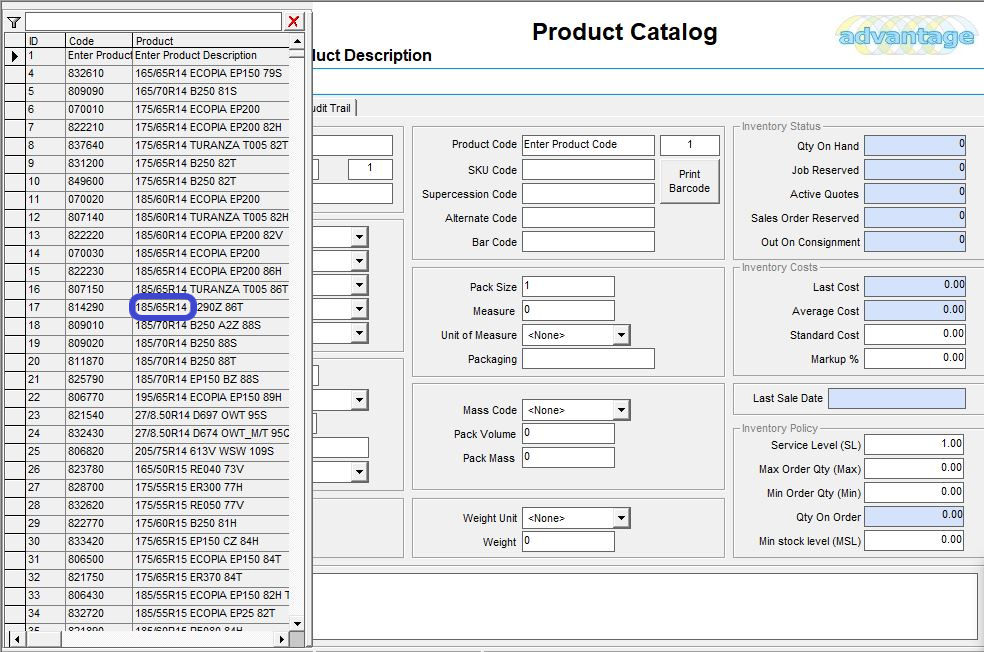This screenshot has height=652, width=984.
Task: Click the product list filter text box
Action: point(153,21)
